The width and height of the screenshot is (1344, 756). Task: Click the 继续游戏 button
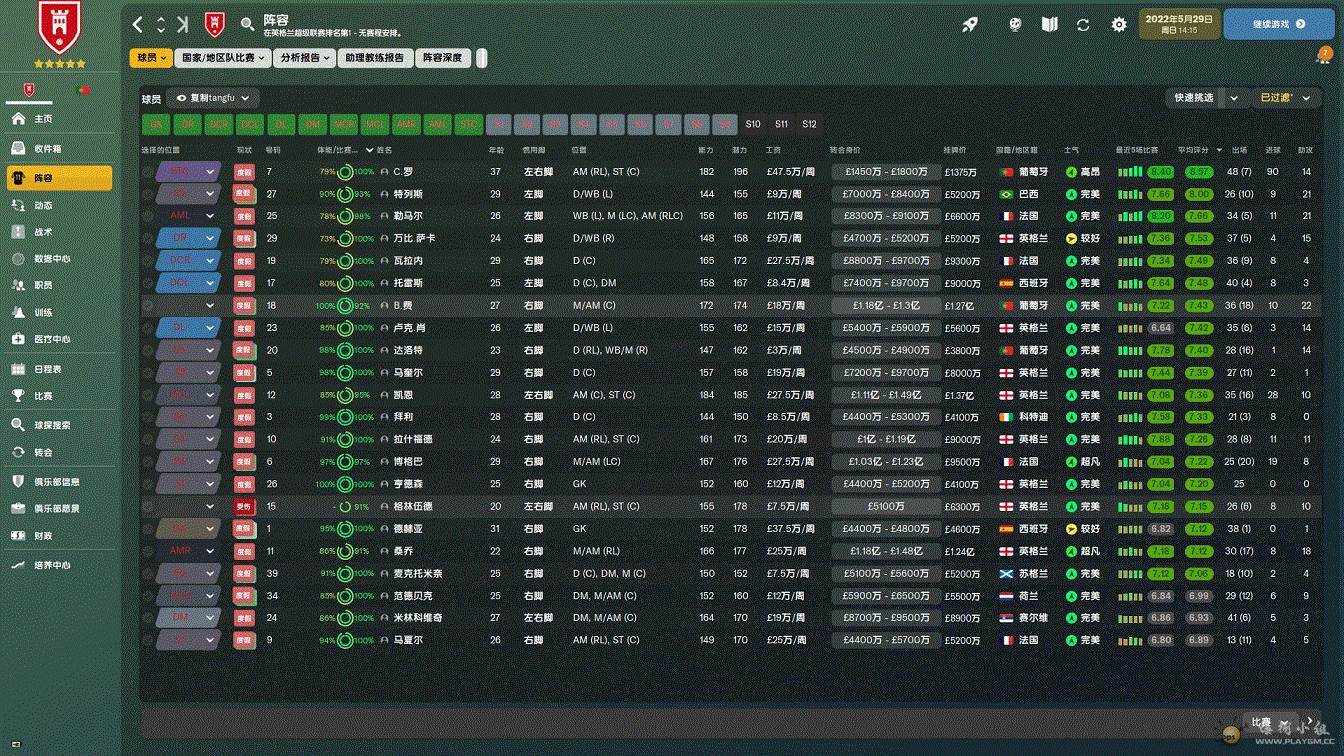pos(1277,24)
